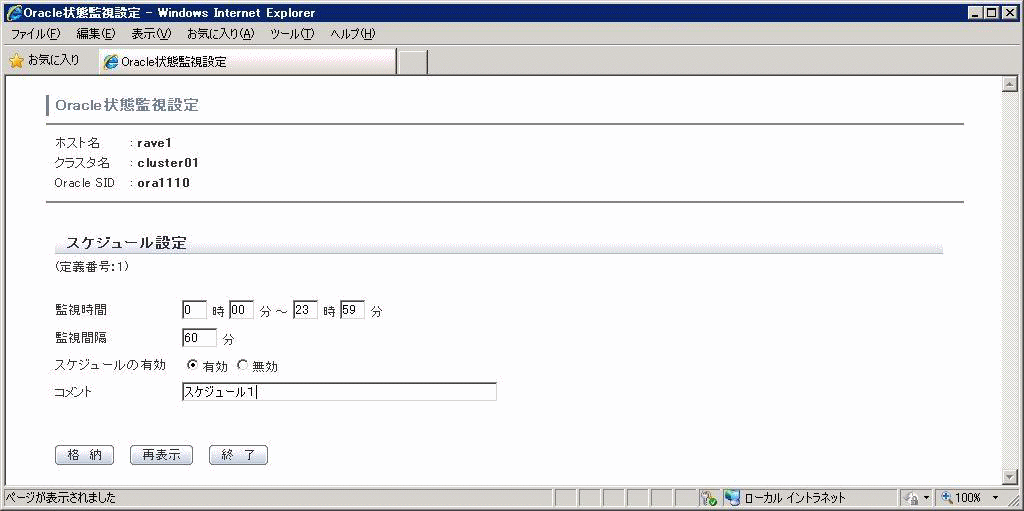The height and width of the screenshot is (511, 1024).
Task: Close the Internet Explorer window
Action: point(1010,12)
